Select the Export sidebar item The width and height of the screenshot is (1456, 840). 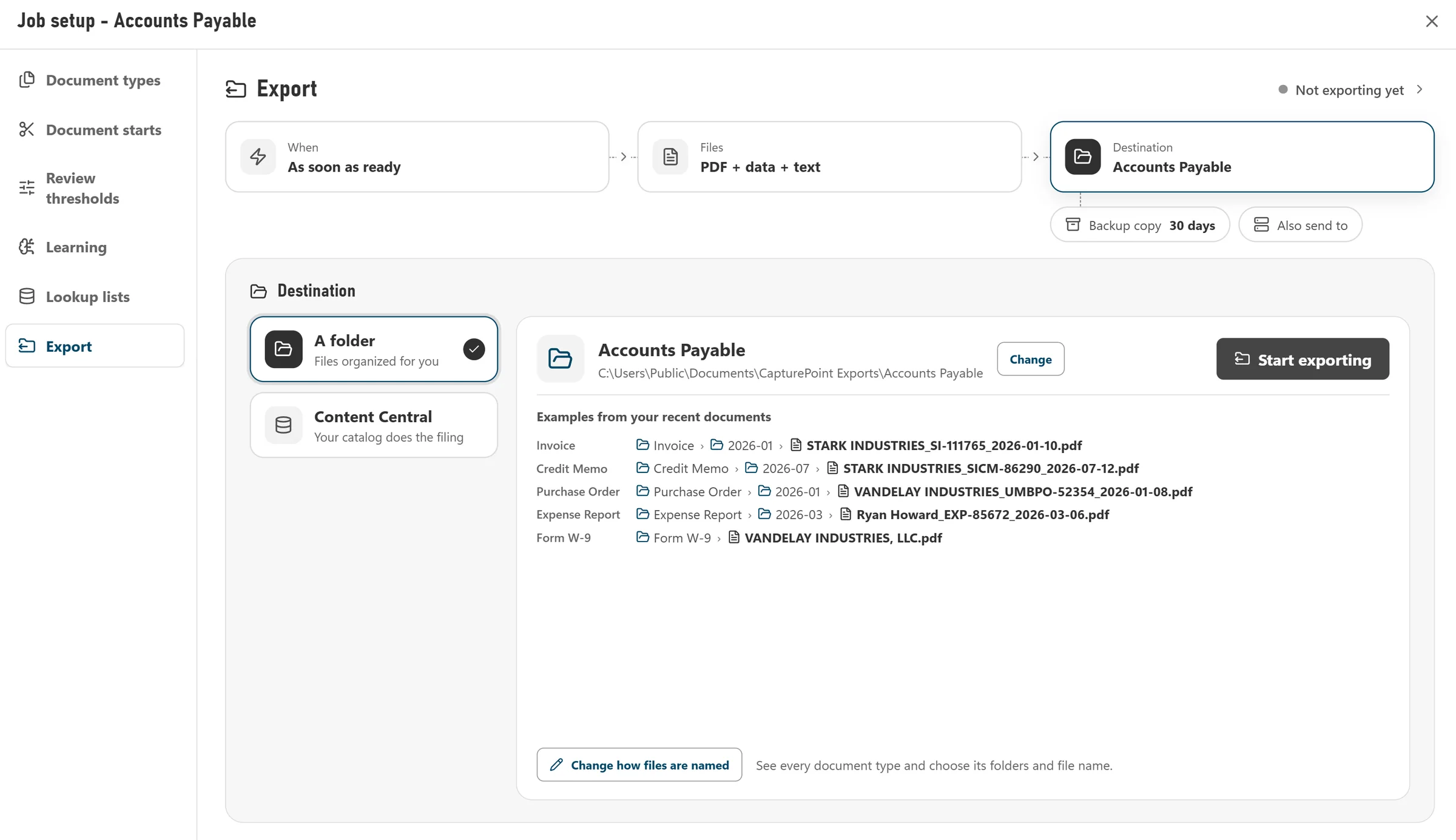[95, 346]
